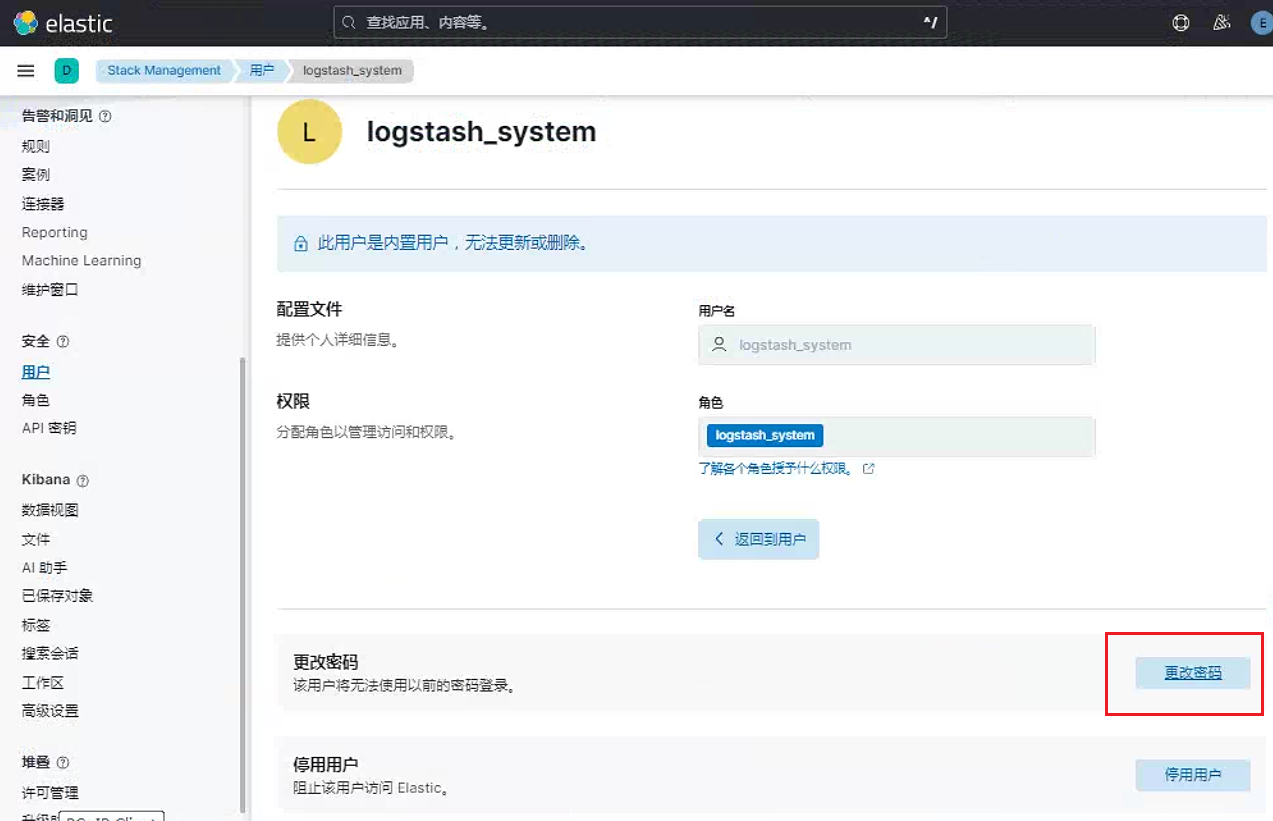Image resolution: width=1273 pixels, height=821 pixels.
Task: Click the 更改密码 button
Action: pos(1193,673)
